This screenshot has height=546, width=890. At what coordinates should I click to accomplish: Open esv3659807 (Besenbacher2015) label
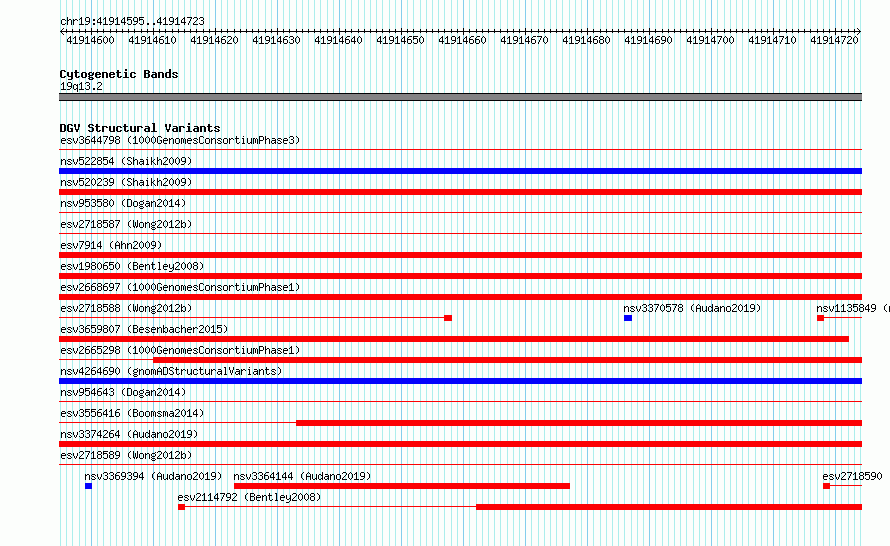coord(144,329)
